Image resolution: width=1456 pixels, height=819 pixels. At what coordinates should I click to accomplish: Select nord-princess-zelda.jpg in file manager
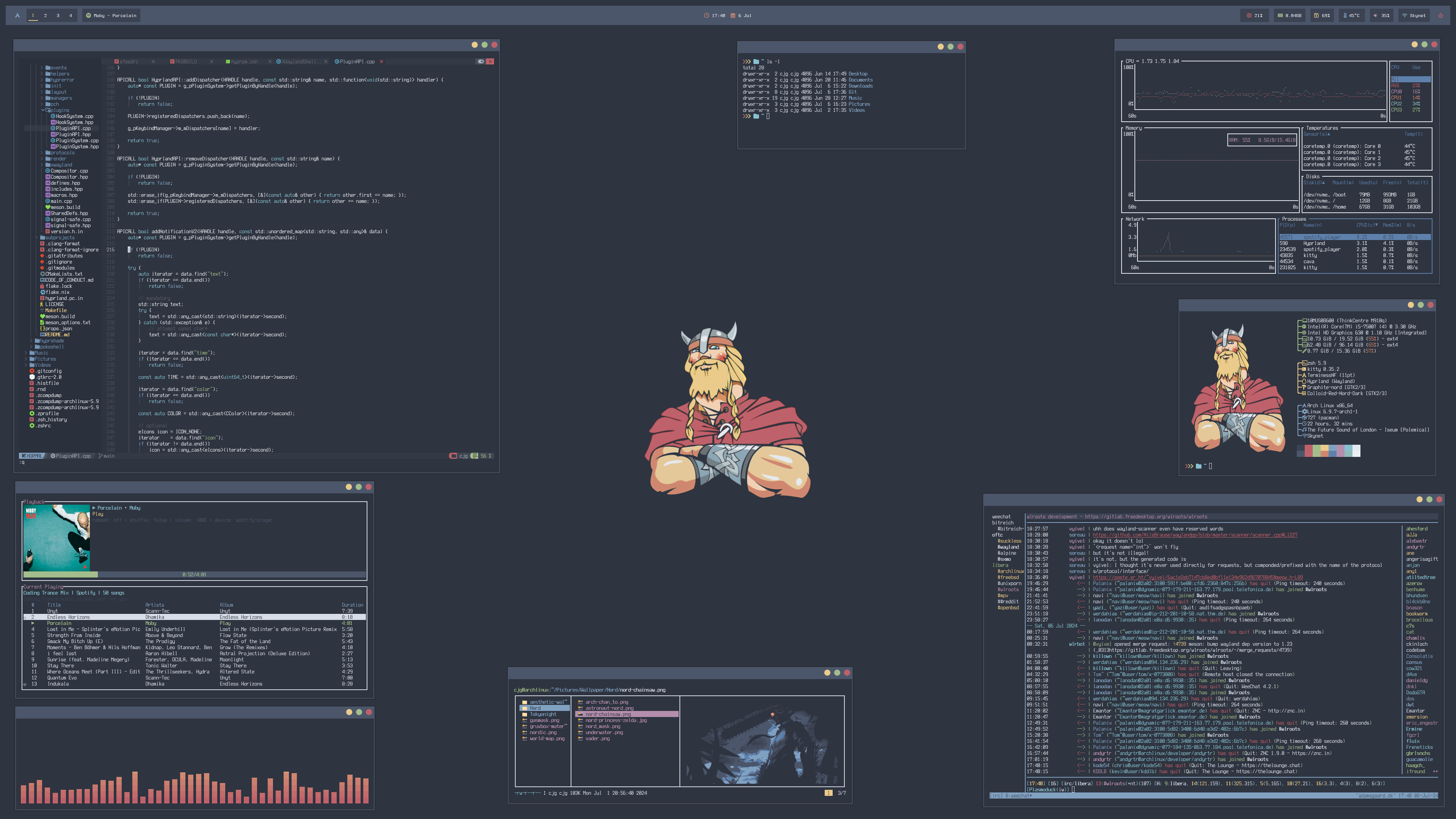tap(615, 720)
